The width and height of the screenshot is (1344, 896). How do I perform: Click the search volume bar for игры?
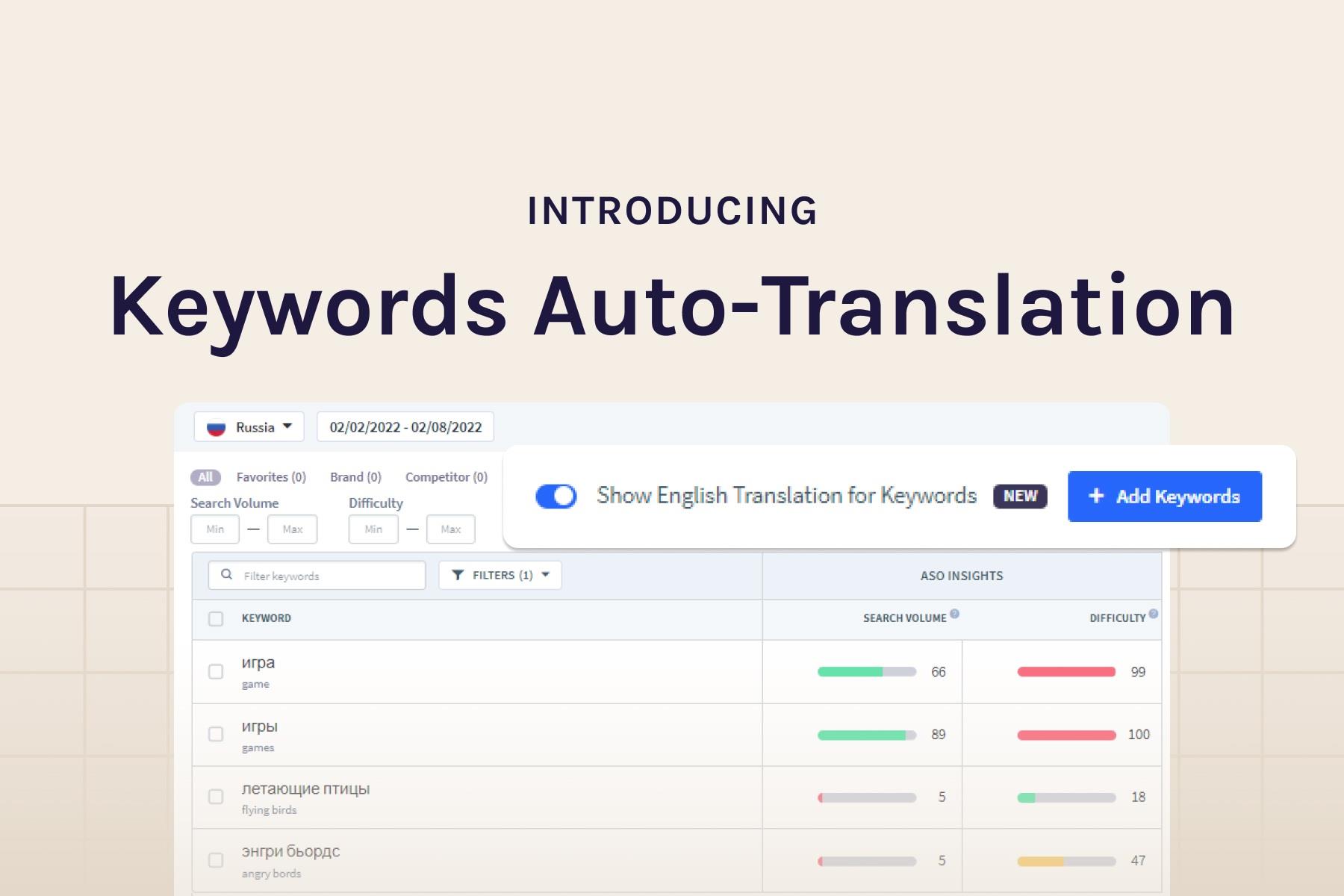click(x=866, y=734)
